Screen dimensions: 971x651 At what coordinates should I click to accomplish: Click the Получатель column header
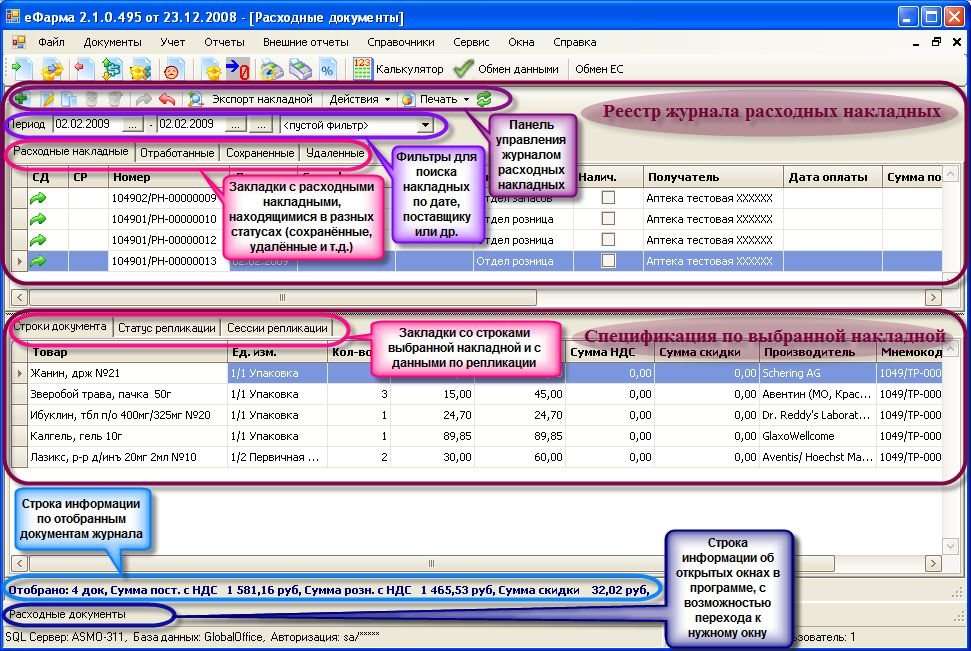pos(713,178)
